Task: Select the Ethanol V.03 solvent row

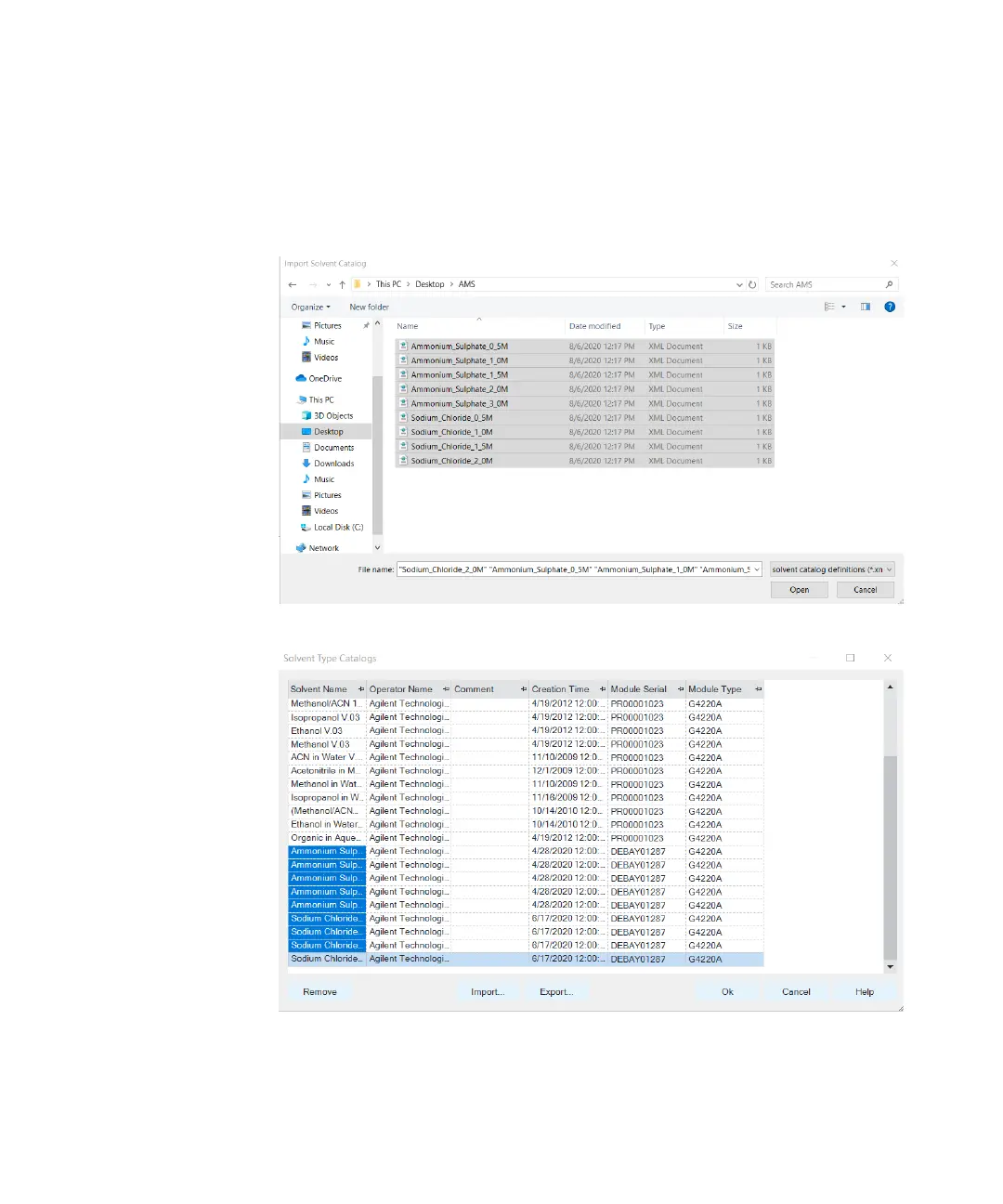Action: 526,730
